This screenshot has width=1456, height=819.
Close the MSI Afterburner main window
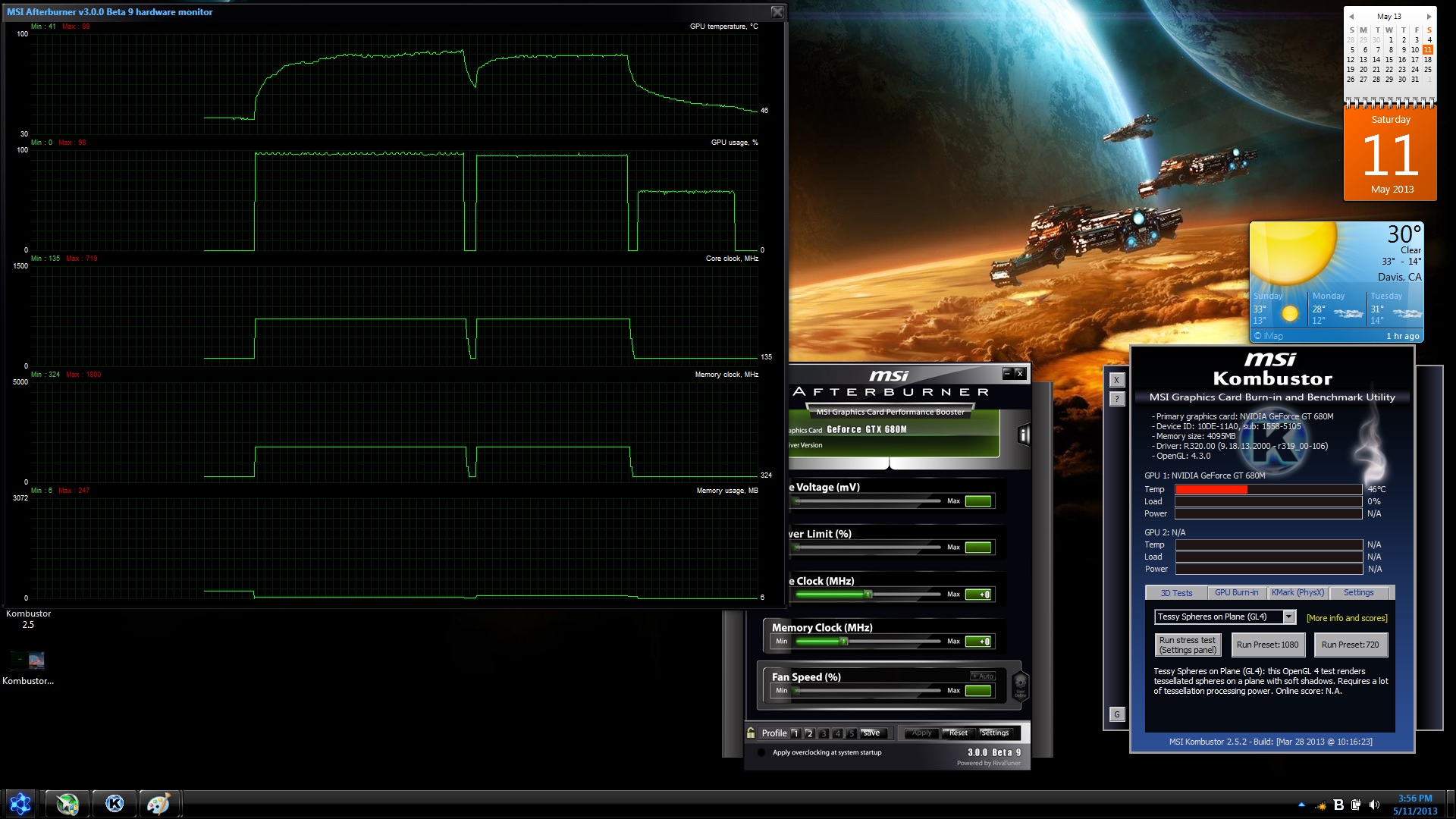tap(1020, 372)
